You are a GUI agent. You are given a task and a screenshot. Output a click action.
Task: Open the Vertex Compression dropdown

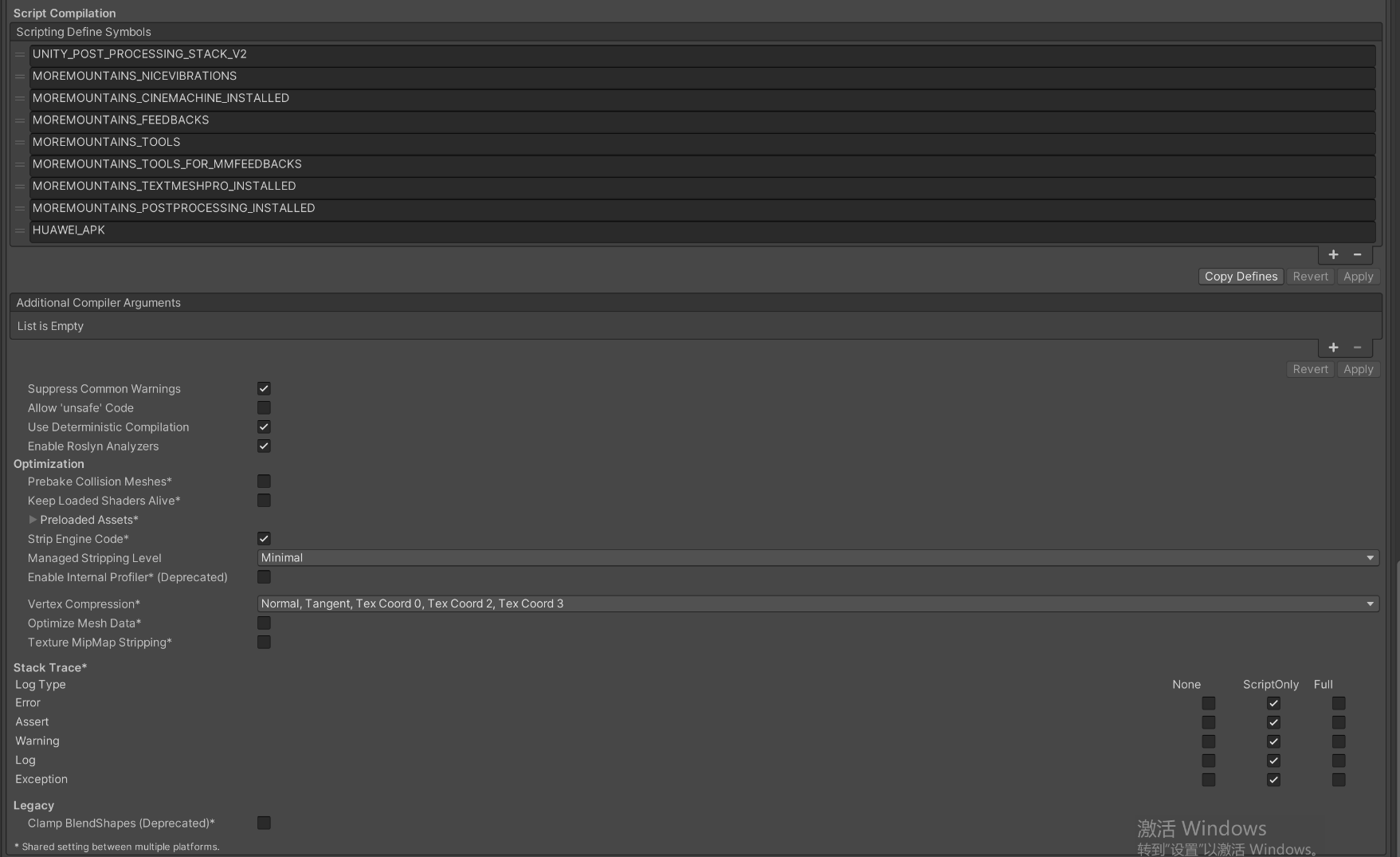pyautogui.click(x=816, y=603)
